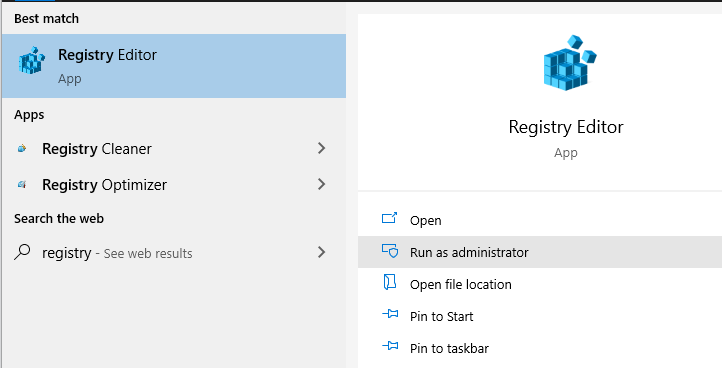Image resolution: width=722 pixels, height=368 pixels.
Task: Click the Registry Cleaner app icon
Action: point(22,148)
